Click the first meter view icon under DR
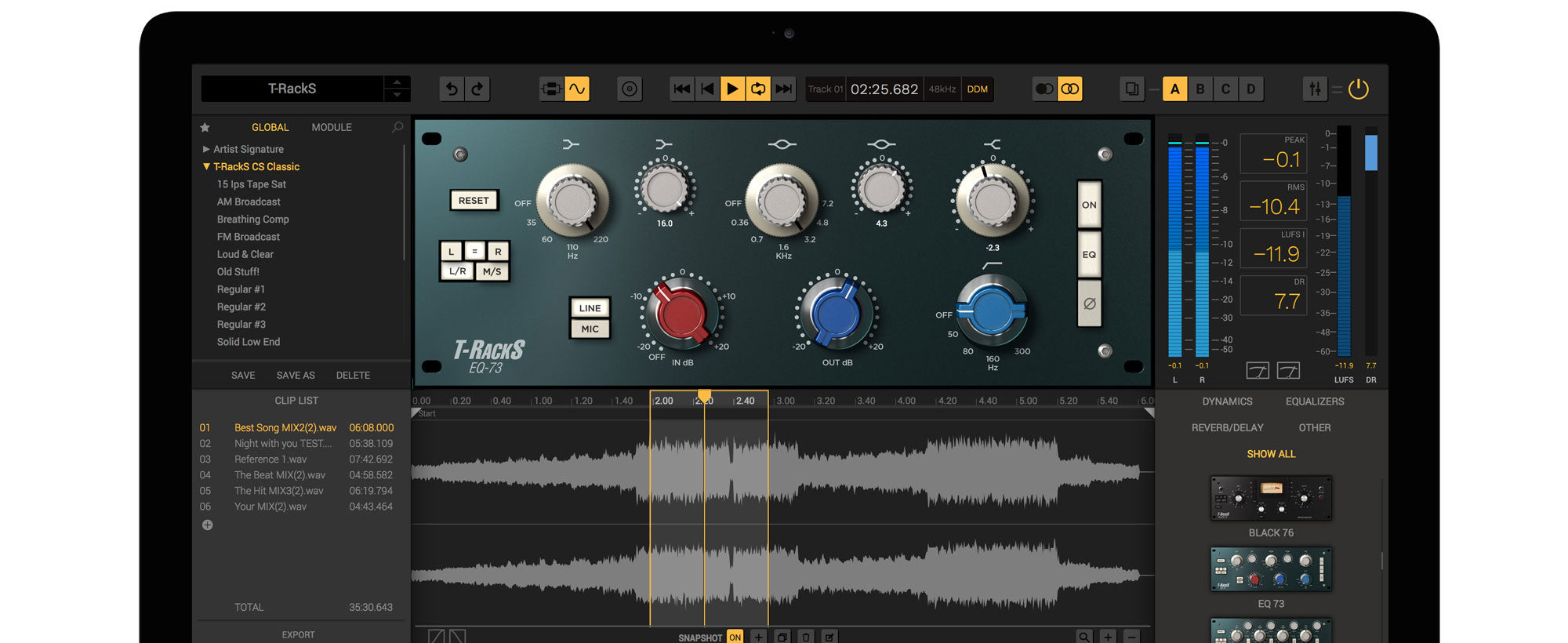Image resolution: width=1568 pixels, height=643 pixels. [1258, 370]
